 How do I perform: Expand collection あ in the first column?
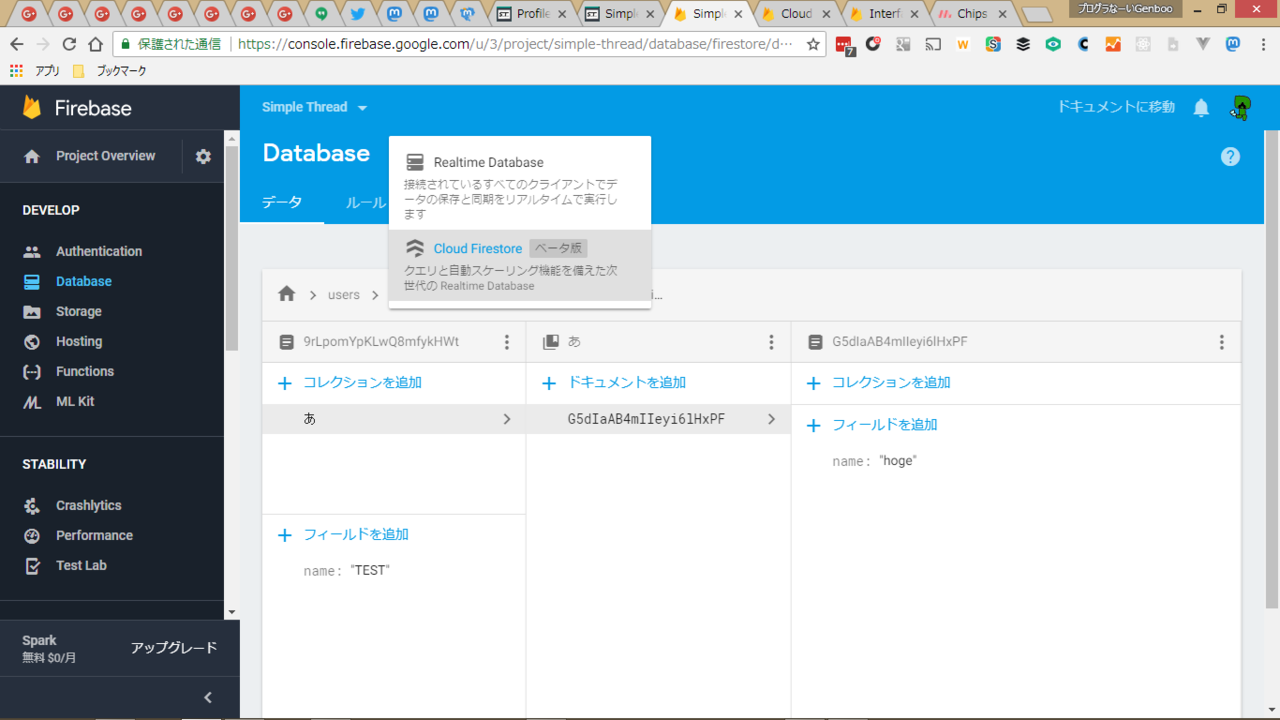click(x=394, y=419)
